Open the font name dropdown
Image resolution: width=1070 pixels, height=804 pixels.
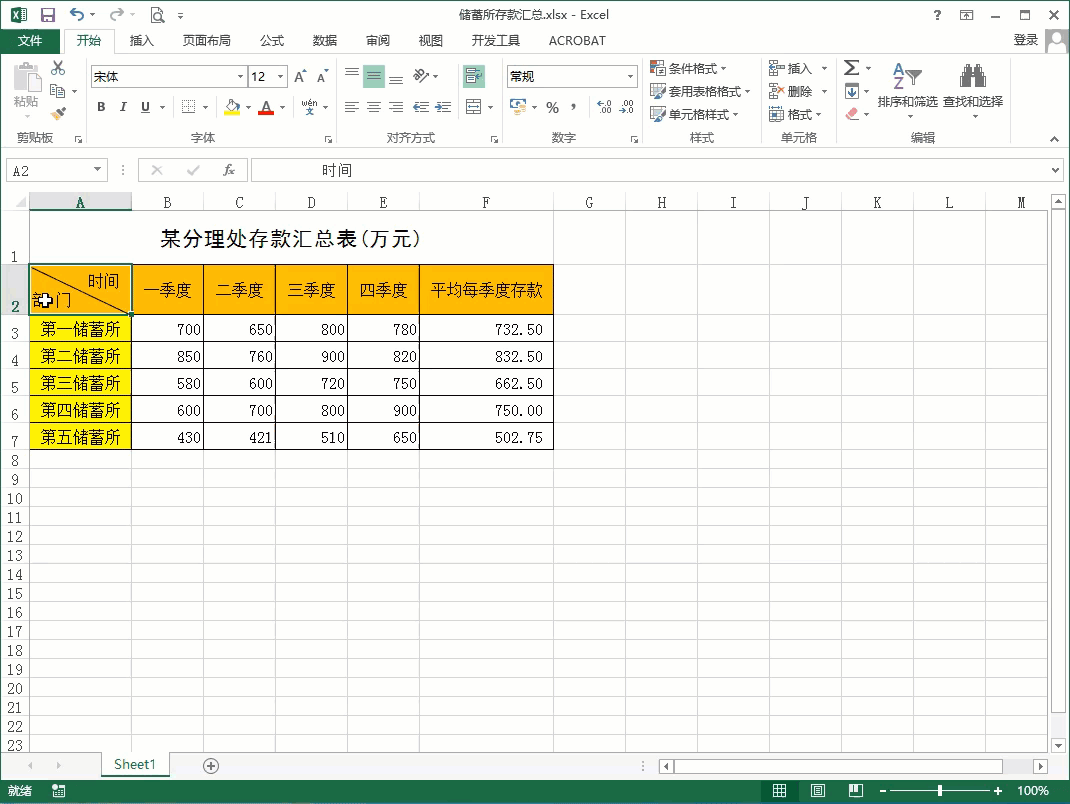tap(240, 77)
